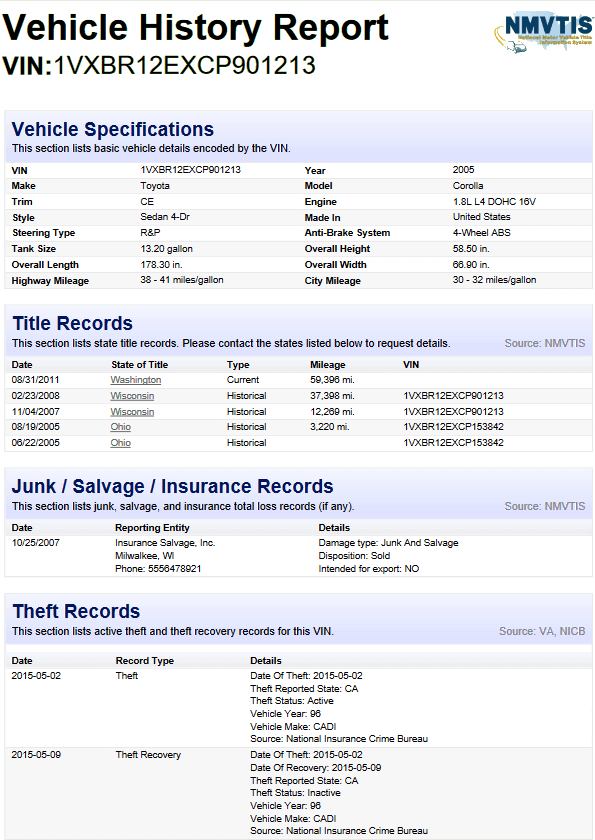Open the Wisconsin link dated 02/23/2008
The width and height of the screenshot is (595, 840).
[x=132, y=396]
